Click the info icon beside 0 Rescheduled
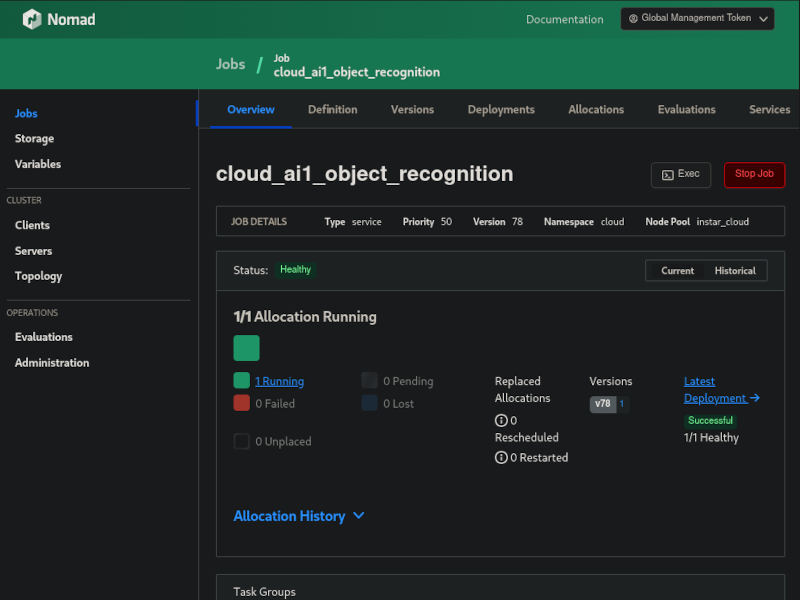Screen dimensions: 800x600 [x=501, y=420]
